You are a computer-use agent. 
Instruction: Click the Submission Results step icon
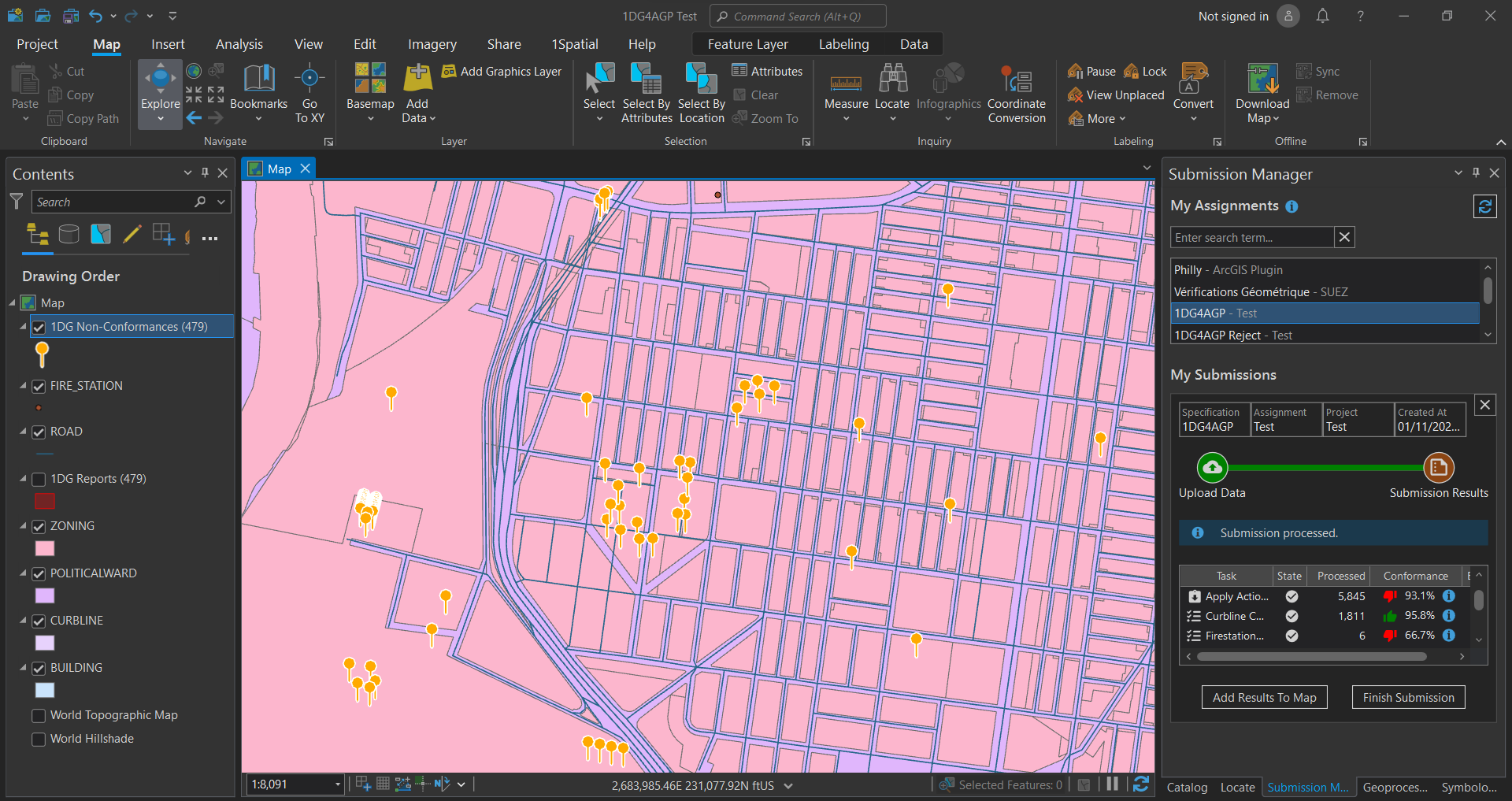[1438, 467]
